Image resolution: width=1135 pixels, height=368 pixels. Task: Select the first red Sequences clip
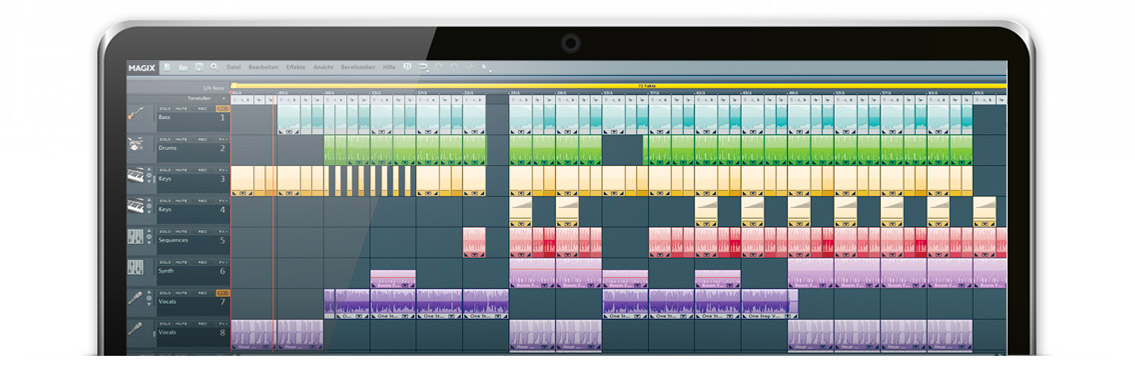point(474,243)
